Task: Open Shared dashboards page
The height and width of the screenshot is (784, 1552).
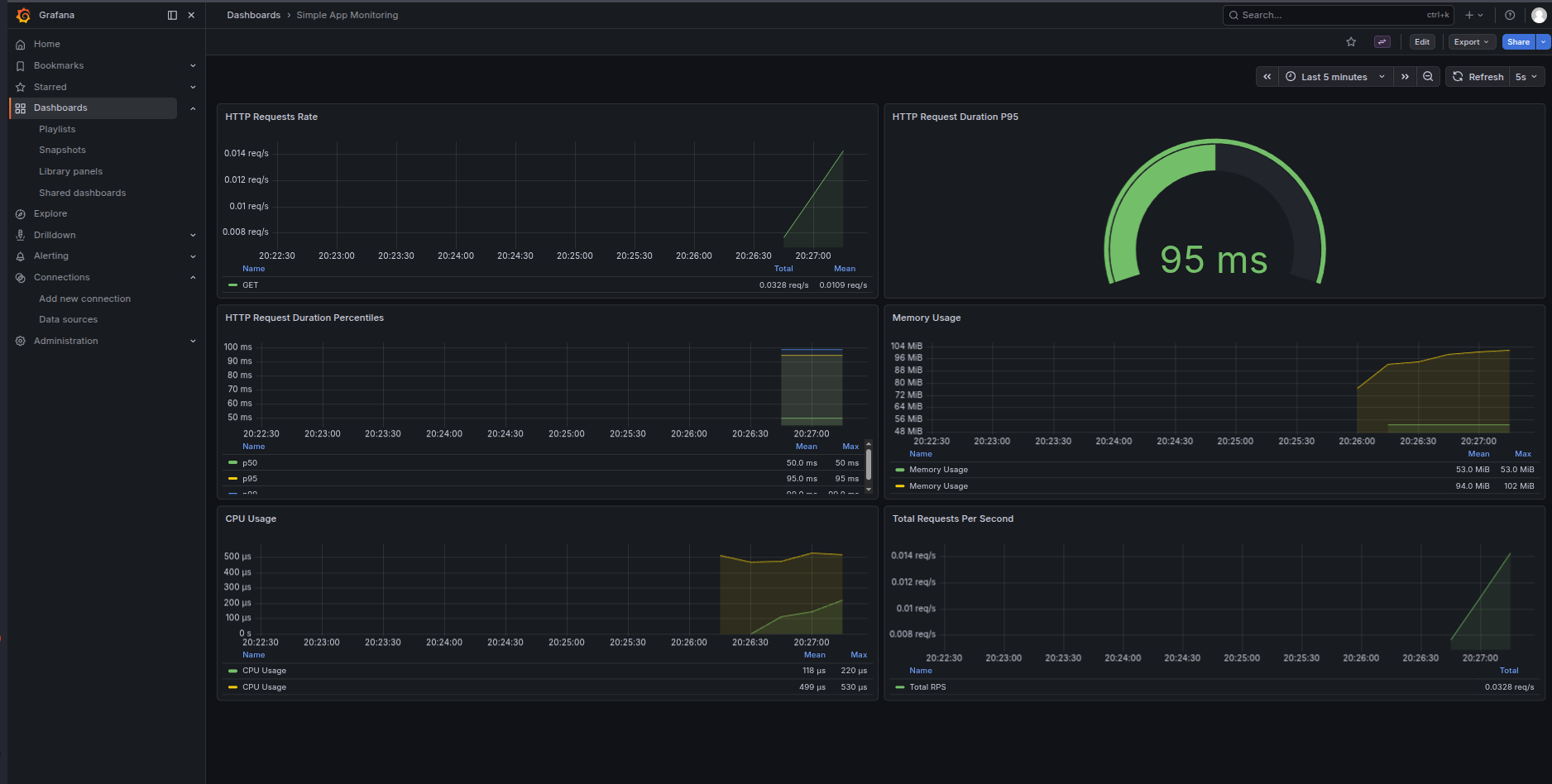Action: tap(82, 193)
